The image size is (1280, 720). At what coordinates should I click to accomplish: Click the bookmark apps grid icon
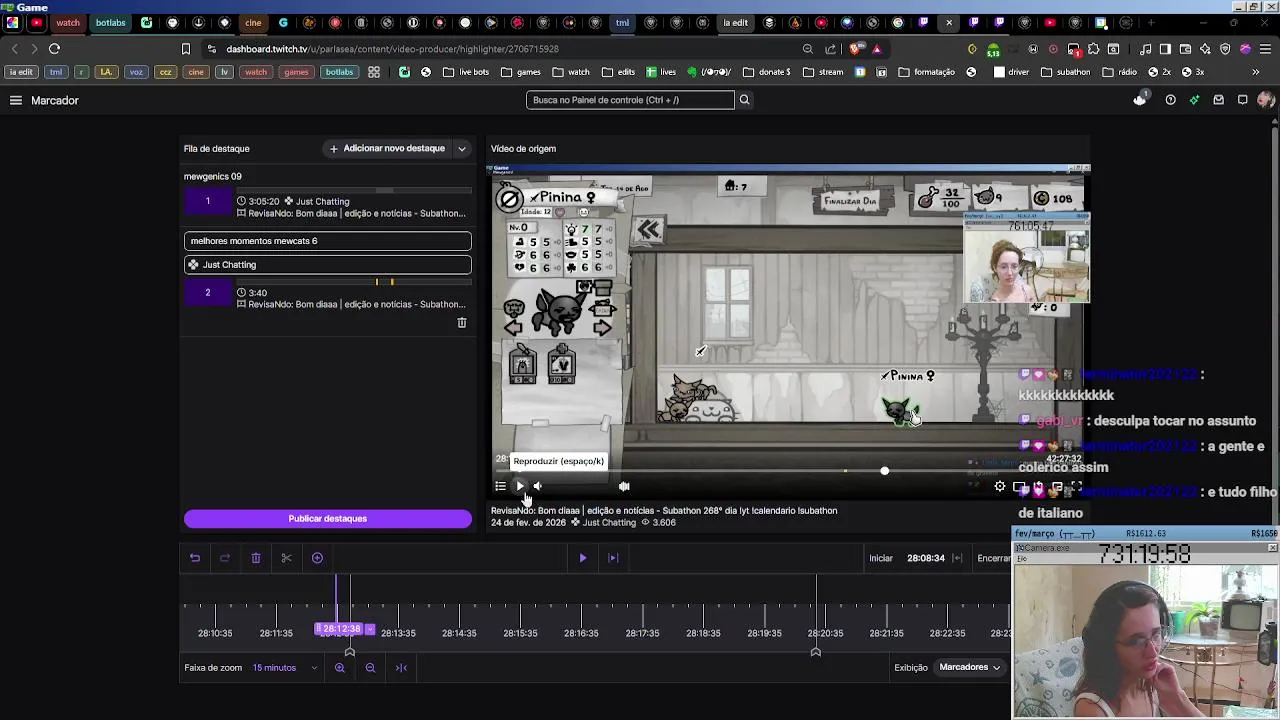pos(374,72)
